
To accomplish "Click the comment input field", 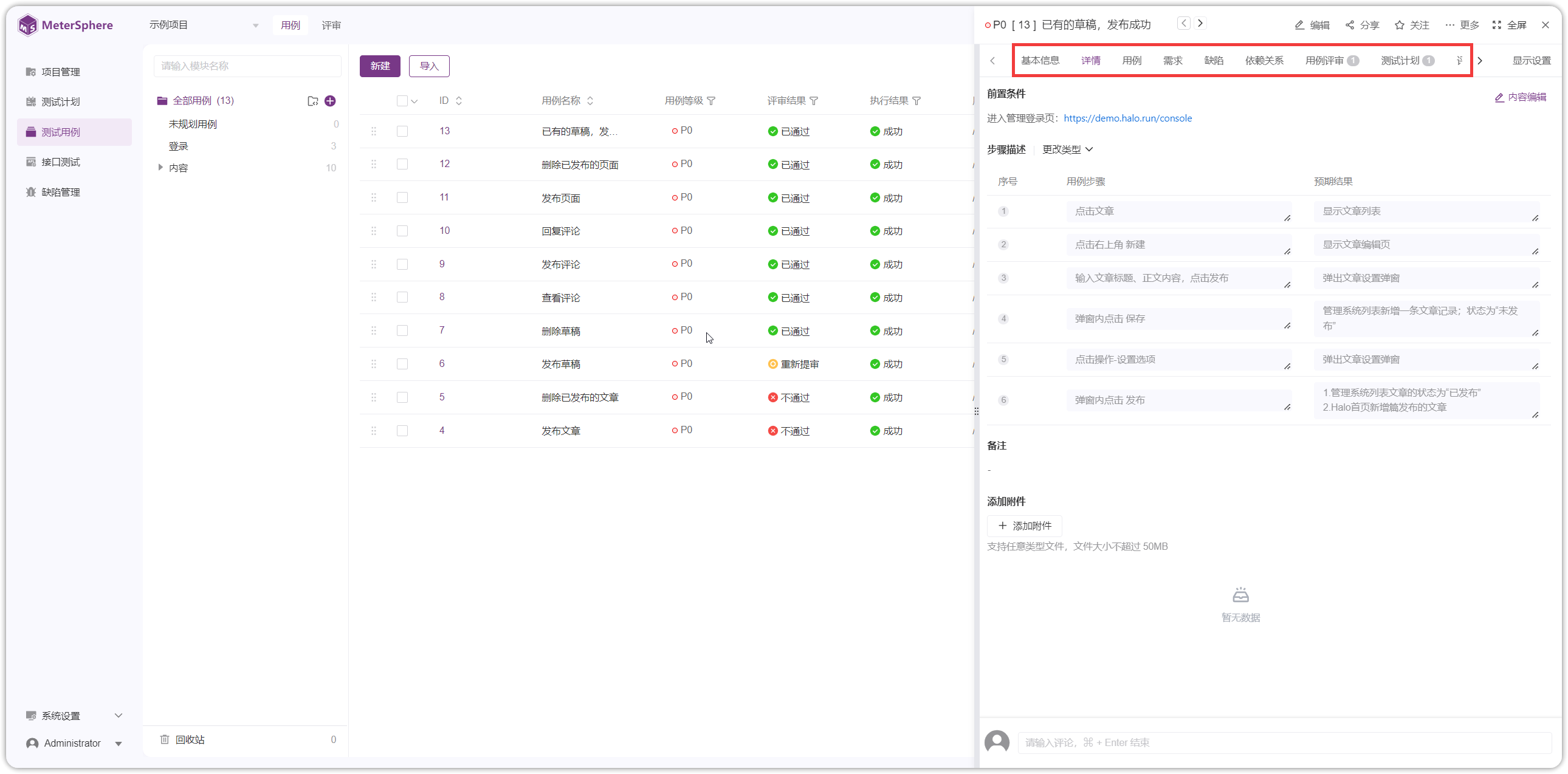I will point(1284,743).
